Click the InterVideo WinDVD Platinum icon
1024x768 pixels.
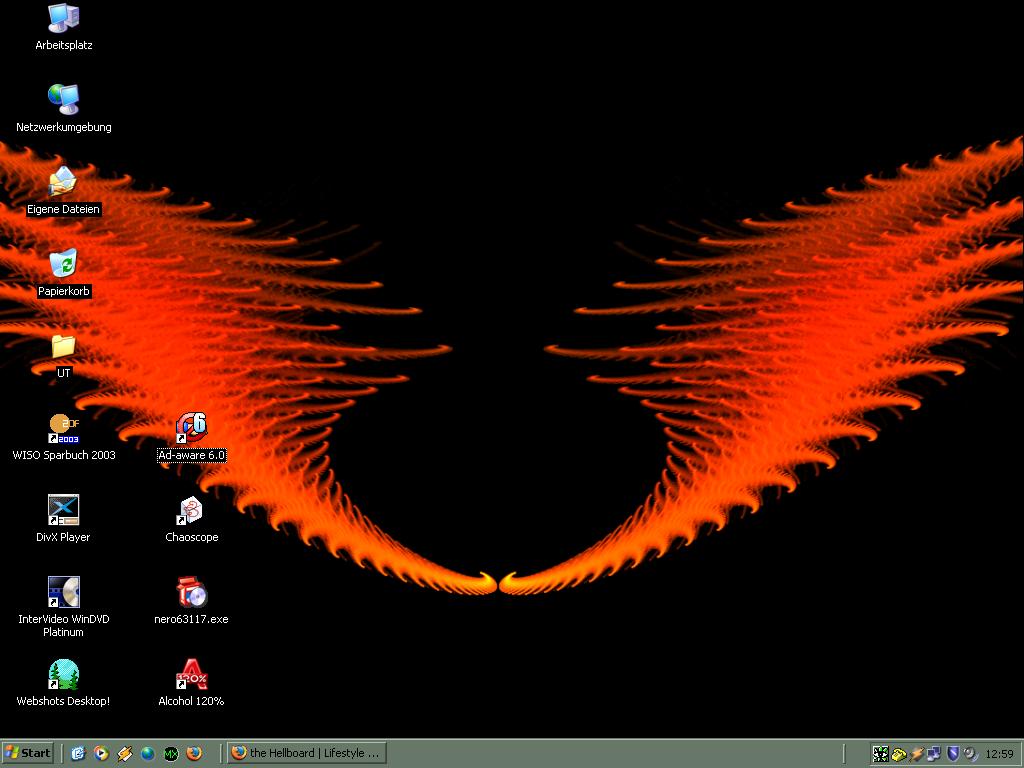pyautogui.click(x=63, y=593)
